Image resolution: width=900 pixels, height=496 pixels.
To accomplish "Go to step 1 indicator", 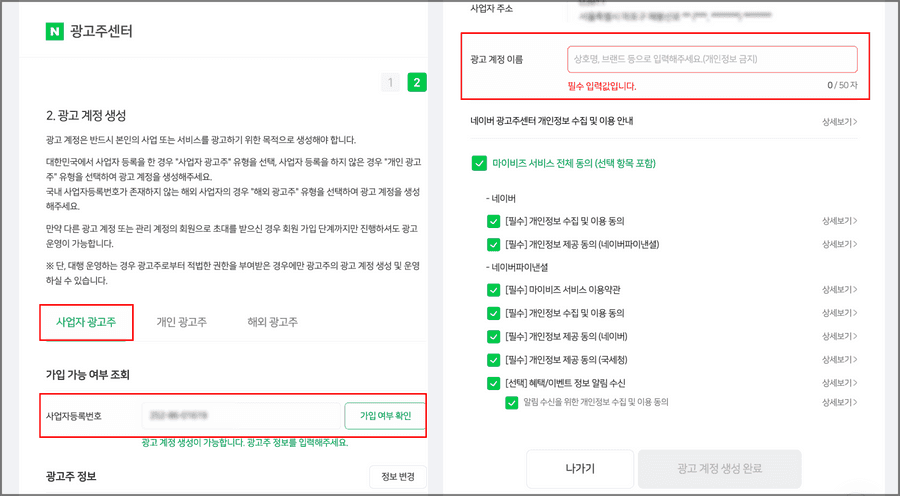I will click(390, 83).
